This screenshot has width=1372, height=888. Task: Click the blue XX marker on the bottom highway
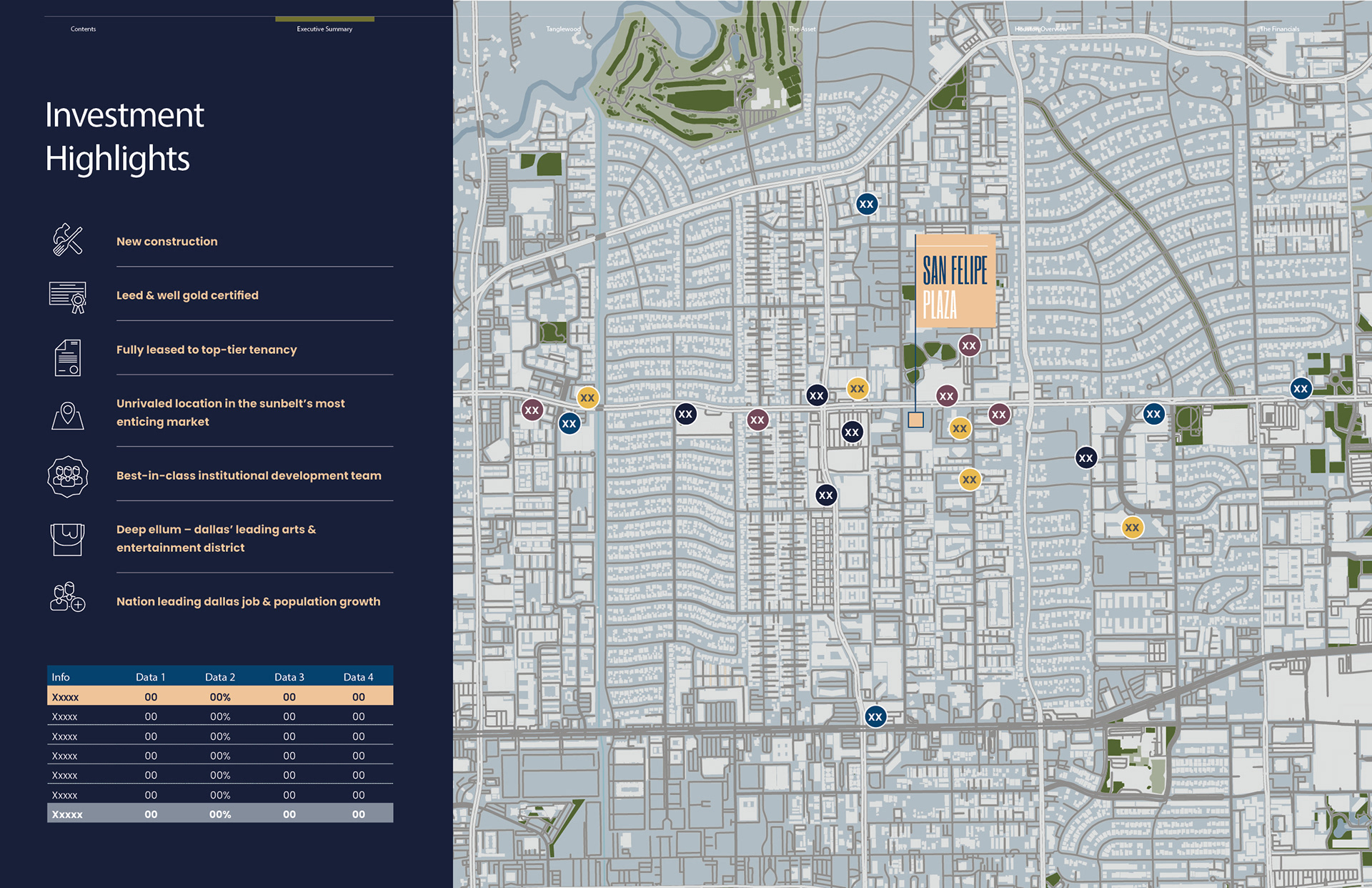click(x=875, y=716)
